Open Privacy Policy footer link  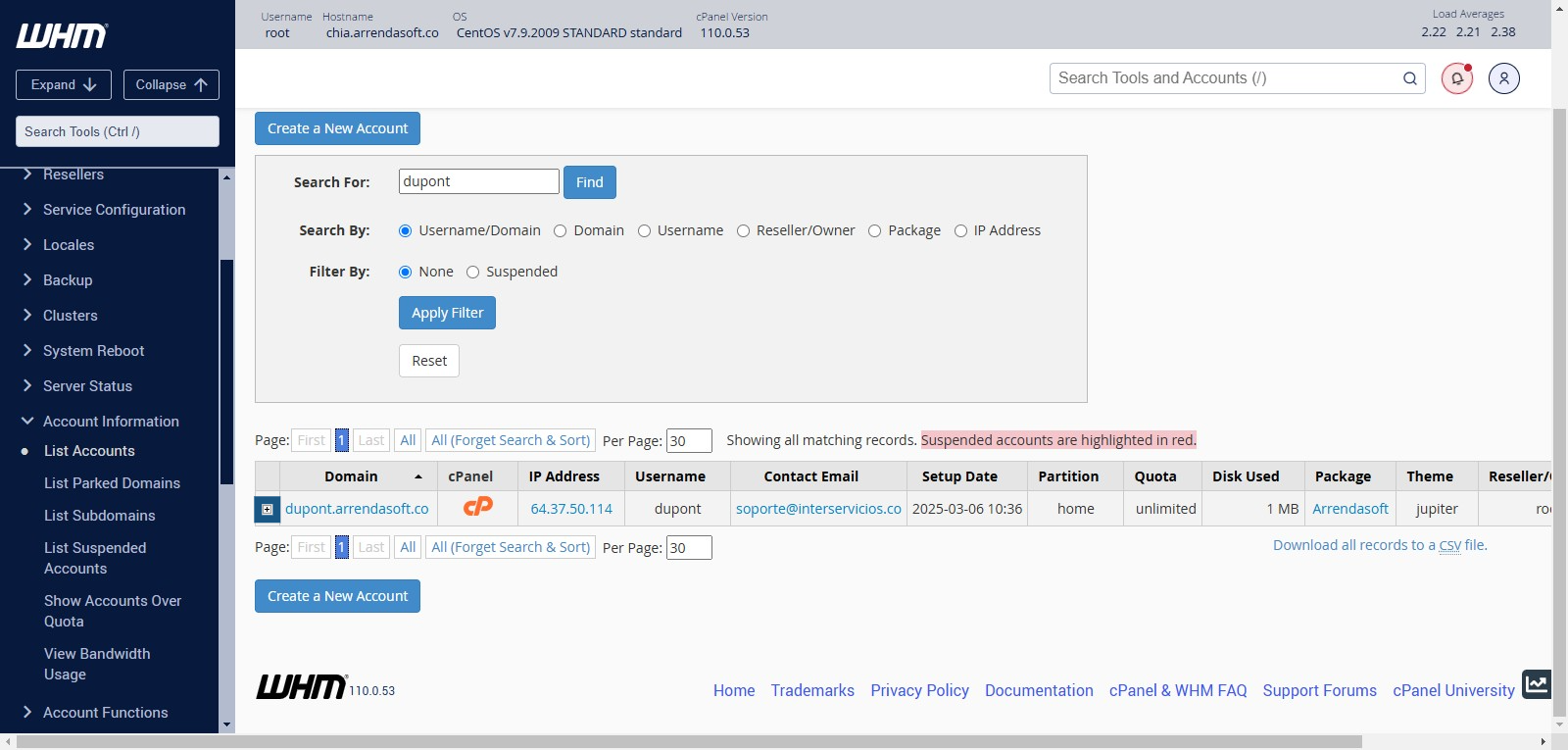tap(919, 690)
